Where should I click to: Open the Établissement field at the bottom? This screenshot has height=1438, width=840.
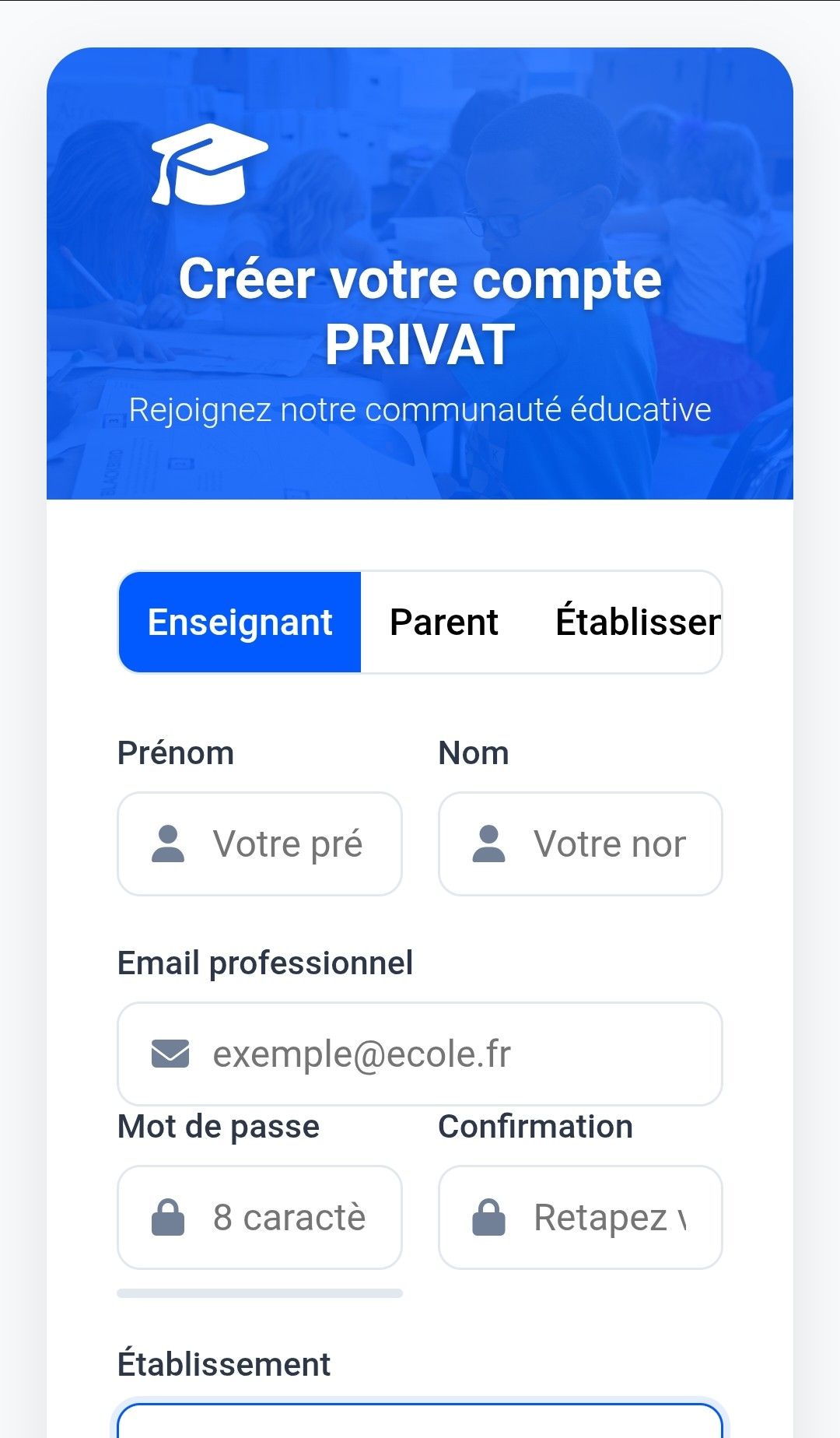(420, 1422)
